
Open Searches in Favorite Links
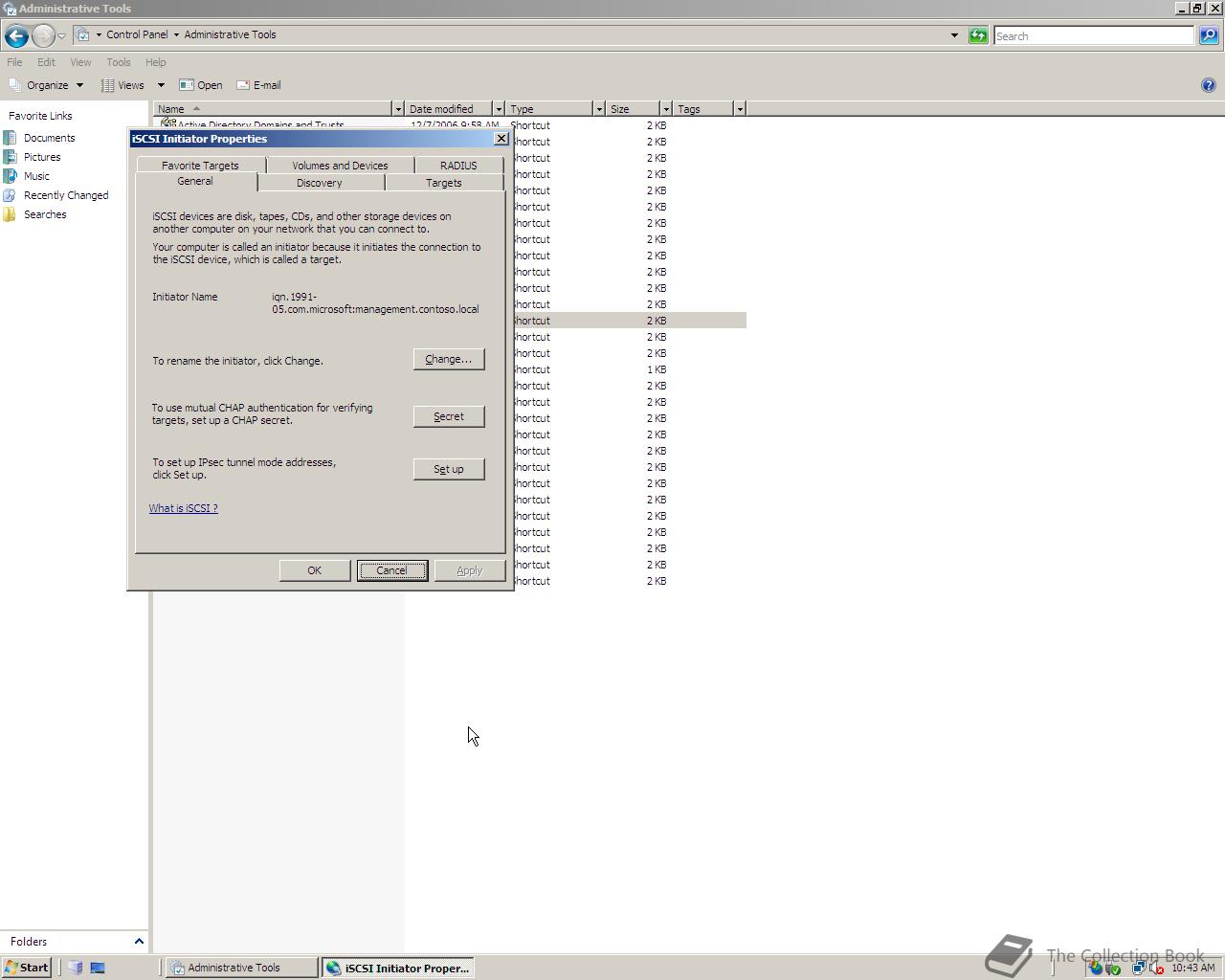click(35, 214)
